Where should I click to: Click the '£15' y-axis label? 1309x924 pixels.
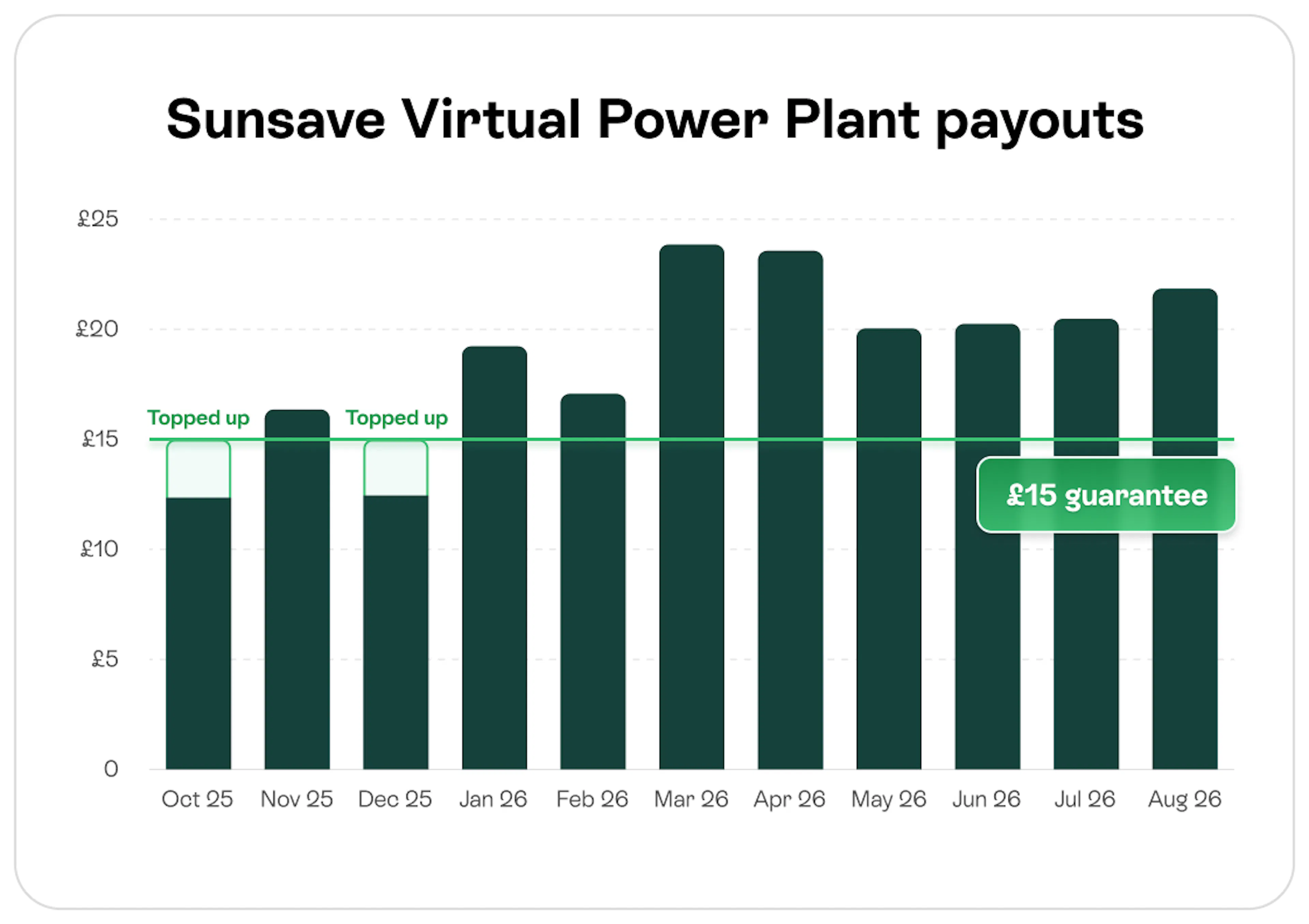100,439
